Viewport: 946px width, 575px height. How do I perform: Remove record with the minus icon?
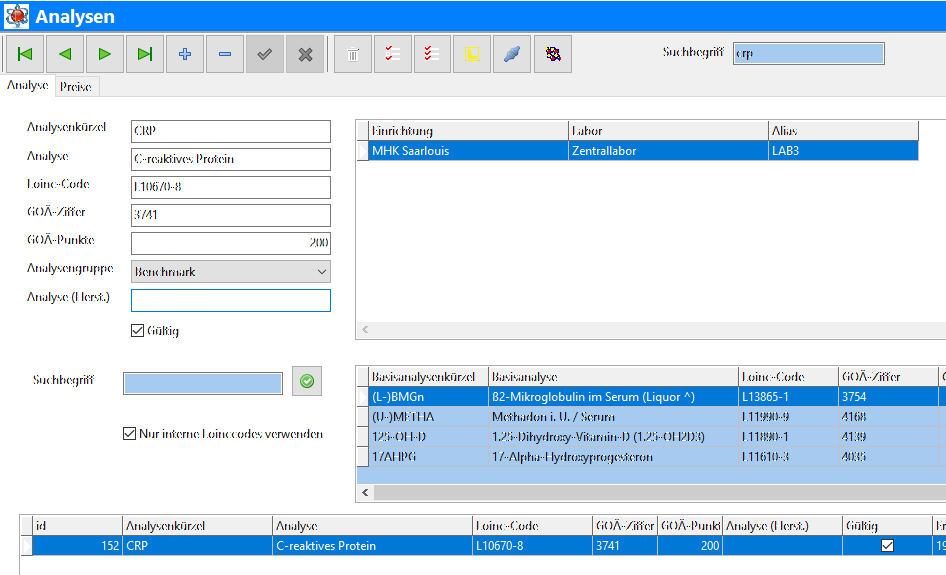point(224,54)
